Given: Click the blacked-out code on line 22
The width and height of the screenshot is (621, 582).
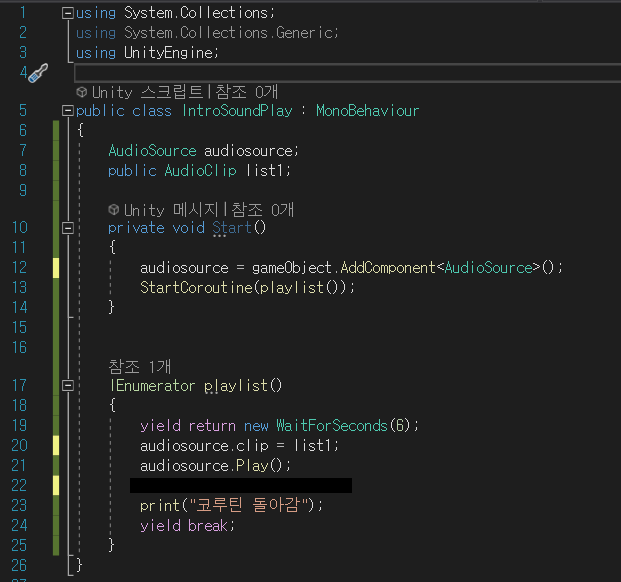Looking at the screenshot, I should point(241,485).
